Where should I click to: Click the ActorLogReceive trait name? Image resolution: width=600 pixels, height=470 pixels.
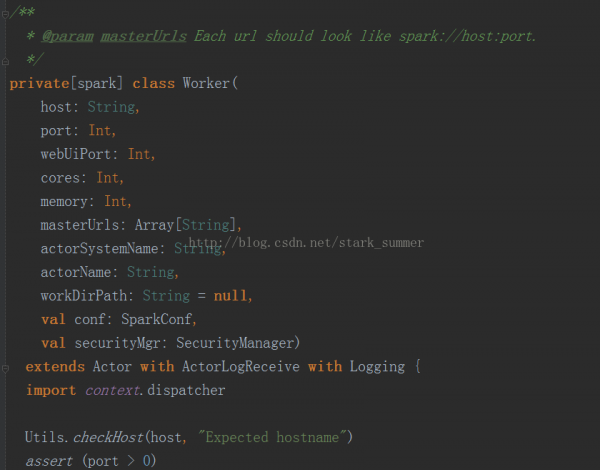pyautogui.click(x=241, y=366)
